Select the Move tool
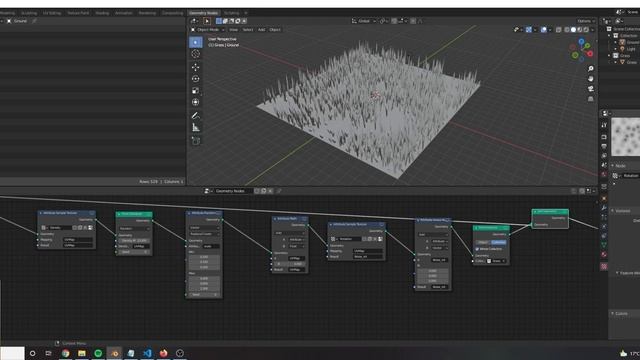The height and width of the screenshot is (360, 640). click(x=196, y=67)
